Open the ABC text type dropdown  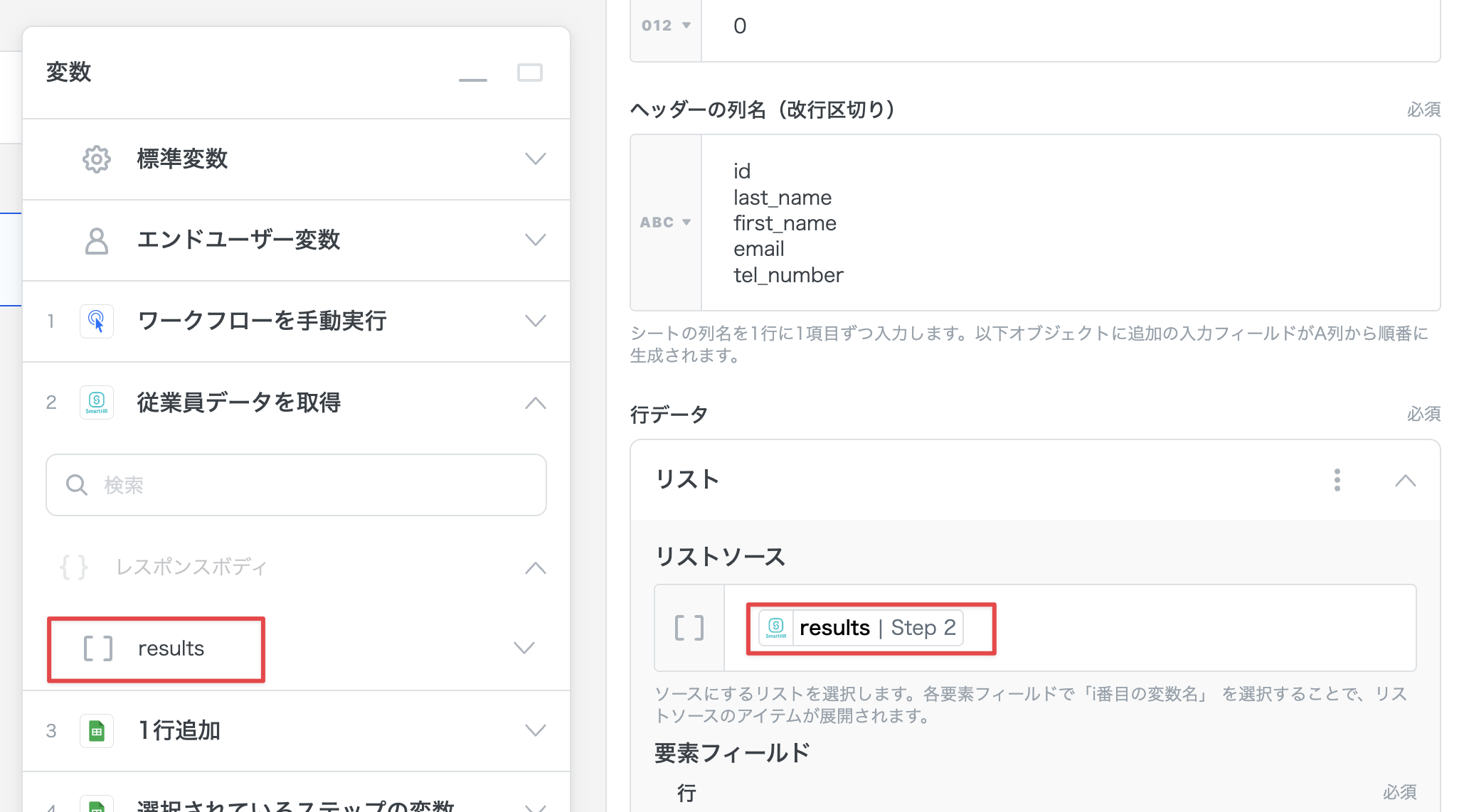click(665, 223)
